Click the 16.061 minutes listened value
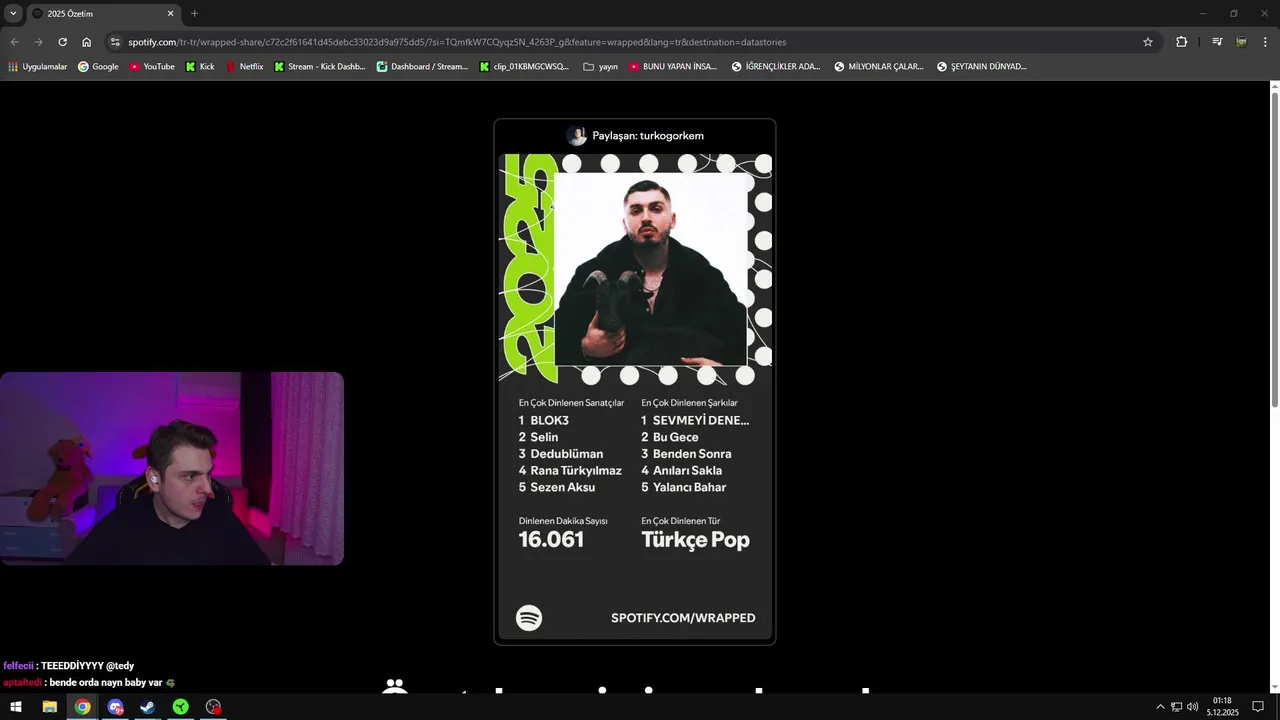 [551, 540]
